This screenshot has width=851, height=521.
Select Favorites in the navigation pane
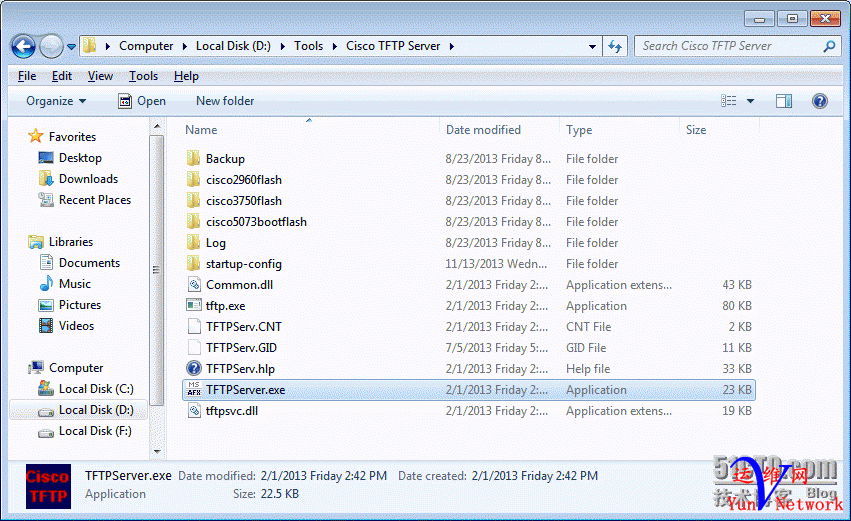(72, 137)
